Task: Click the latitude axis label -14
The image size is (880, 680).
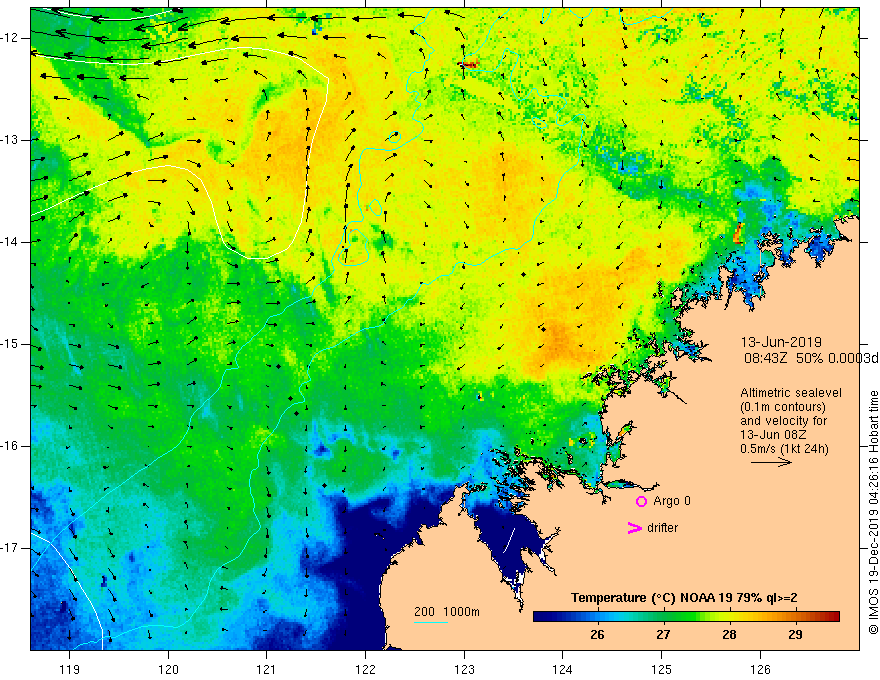Action: point(10,242)
